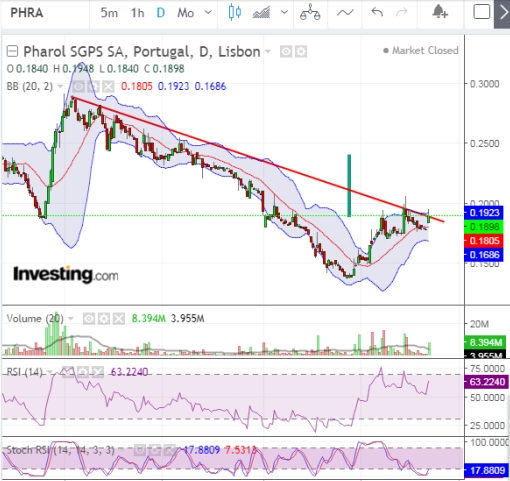Toggle Stoch RSI visibility eye
The image size is (510, 481).
[x=140, y=450]
